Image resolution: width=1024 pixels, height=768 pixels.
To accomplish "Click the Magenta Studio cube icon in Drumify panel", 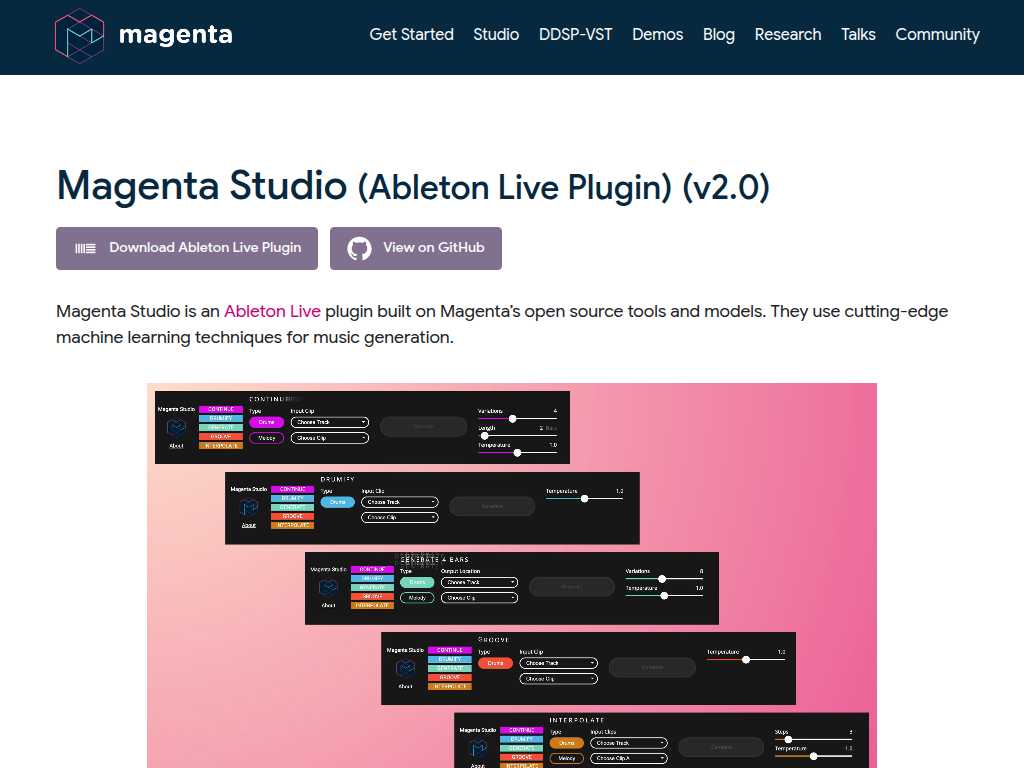I will coord(249,507).
